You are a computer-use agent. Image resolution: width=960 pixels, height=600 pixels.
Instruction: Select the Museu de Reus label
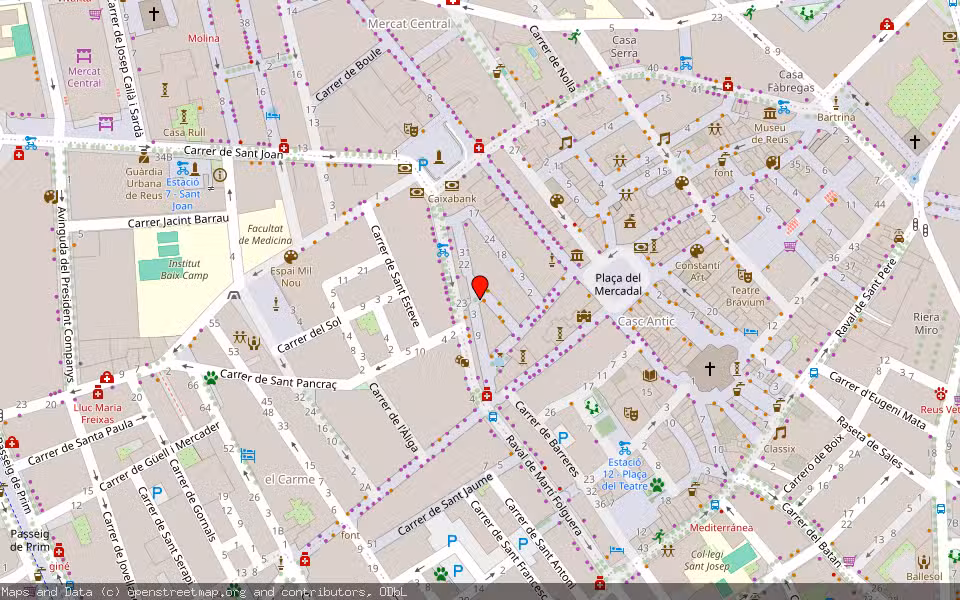point(770,133)
